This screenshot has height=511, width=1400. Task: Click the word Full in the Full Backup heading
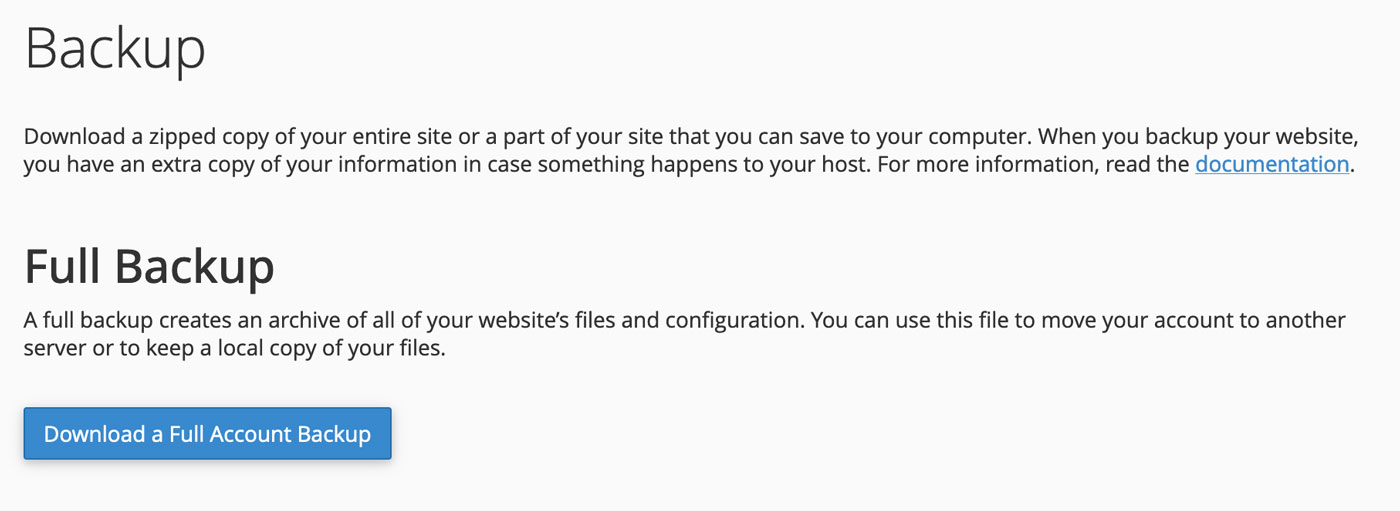coord(62,267)
